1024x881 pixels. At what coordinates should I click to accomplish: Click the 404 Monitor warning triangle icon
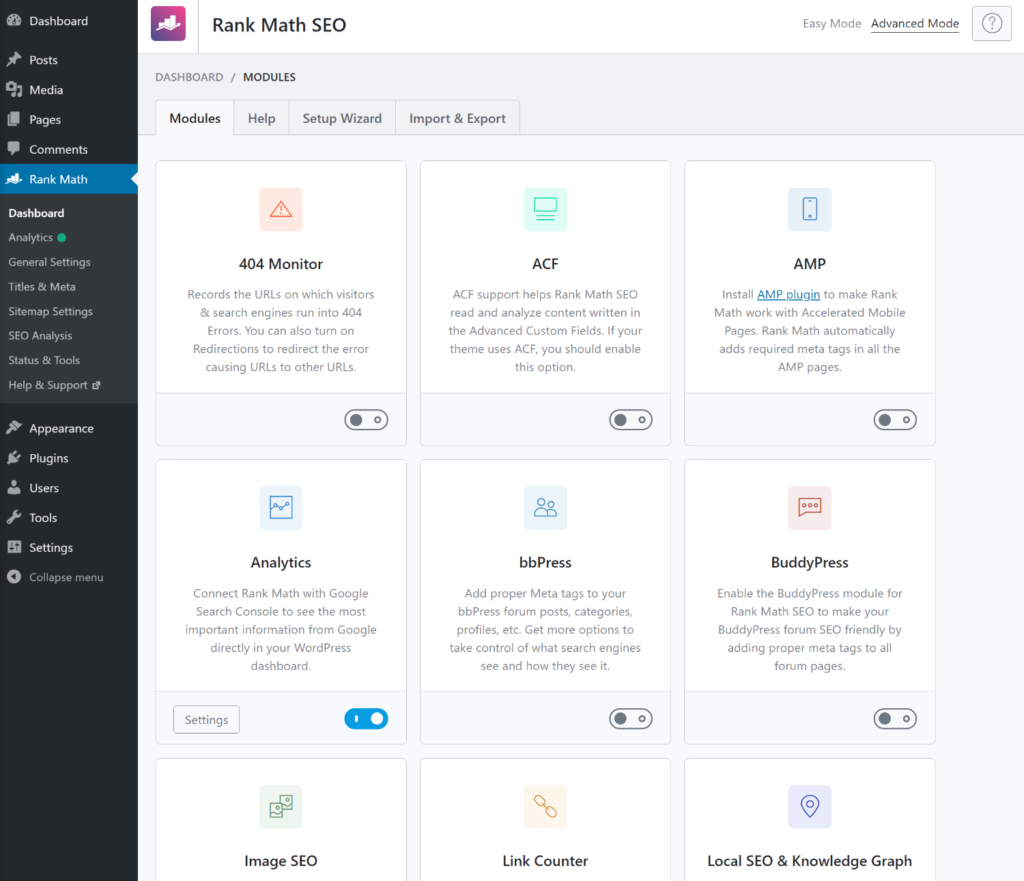[281, 209]
